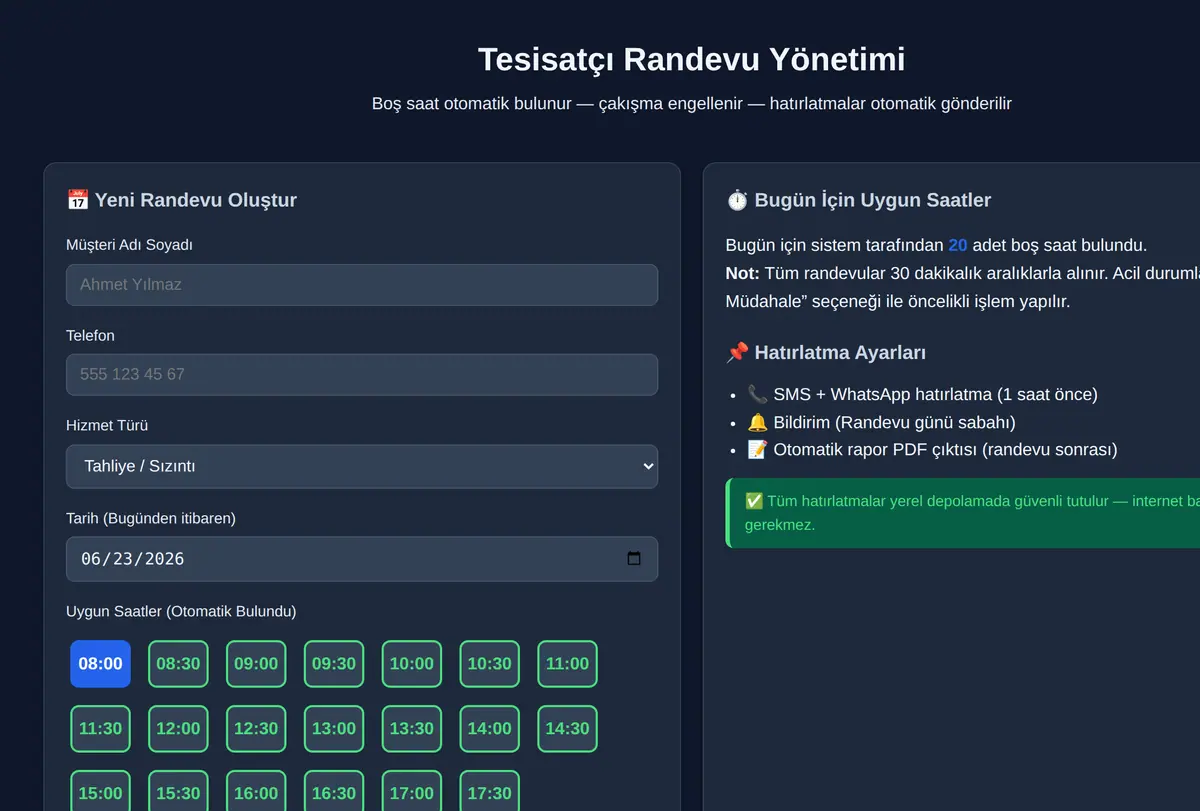The height and width of the screenshot is (811, 1200).
Task: Click the Hatırlatma Ayarları heading text
Action: [840, 352]
